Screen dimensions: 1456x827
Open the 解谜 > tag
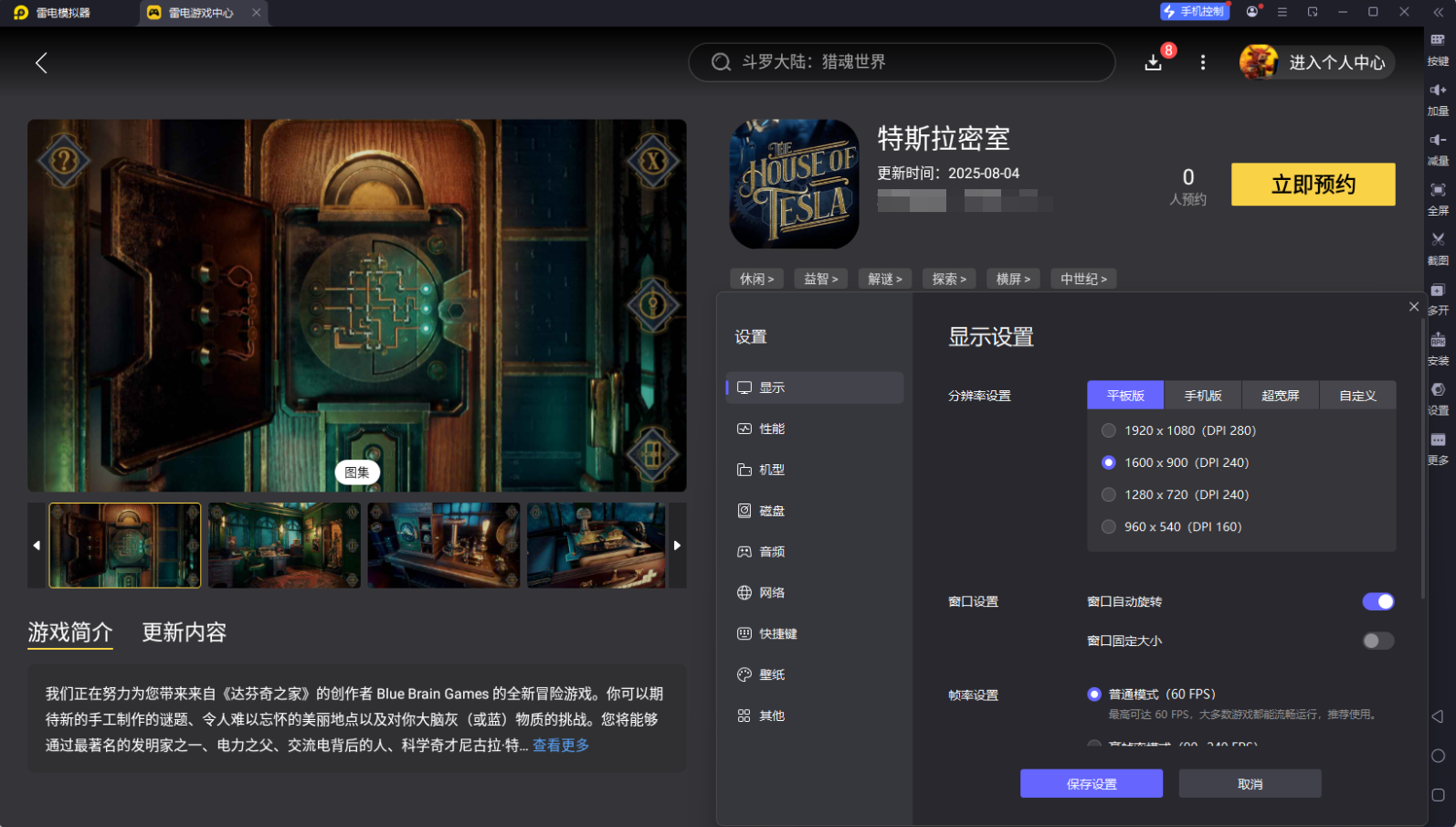(885, 279)
